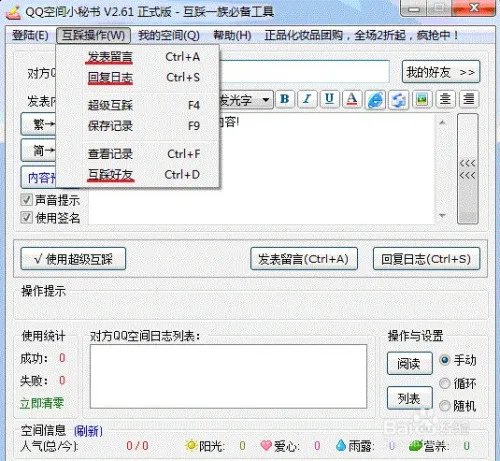Click the 立即清零 link

click(x=42, y=403)
